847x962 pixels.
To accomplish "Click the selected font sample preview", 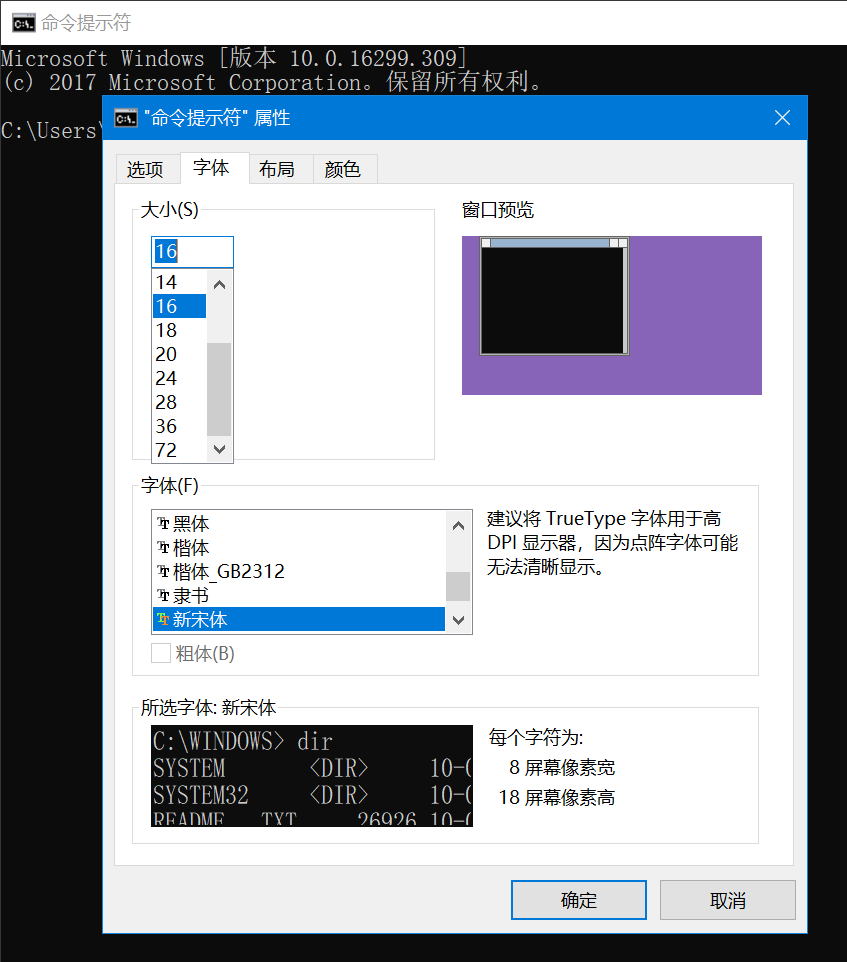I will [312, 776].
